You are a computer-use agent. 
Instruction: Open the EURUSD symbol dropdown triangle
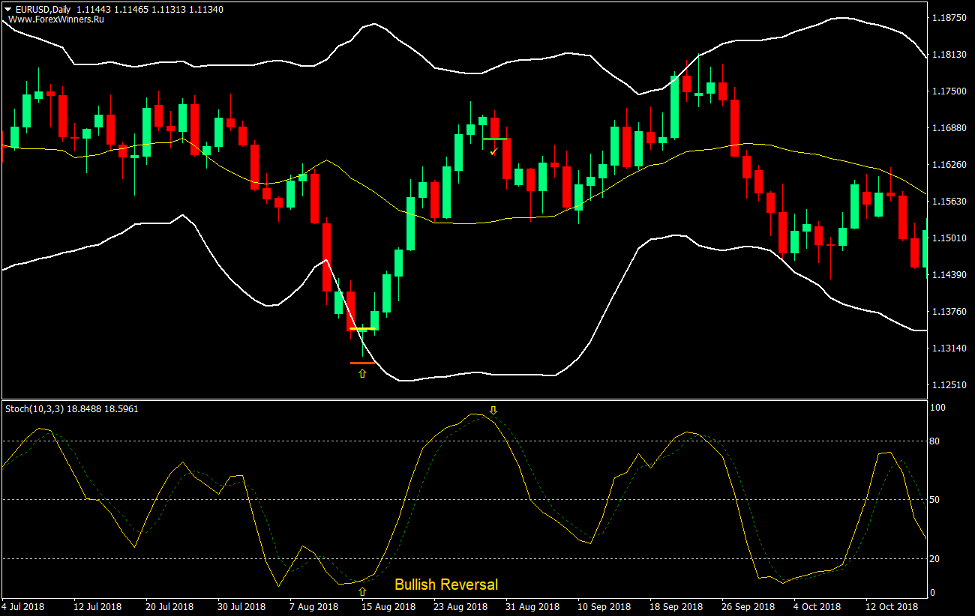tap(8, 8)
